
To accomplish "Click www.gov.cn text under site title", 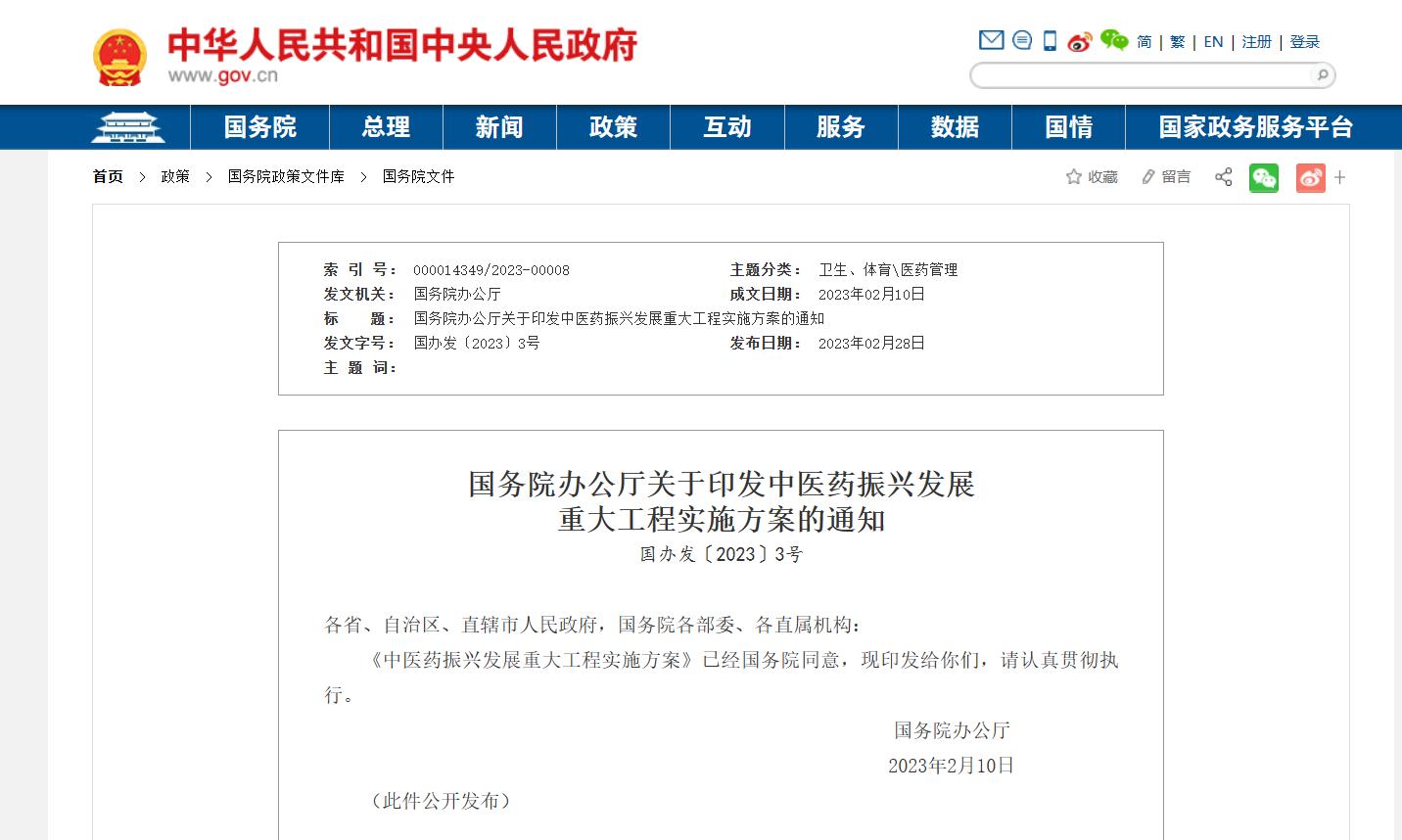I will tap(223, 76).
